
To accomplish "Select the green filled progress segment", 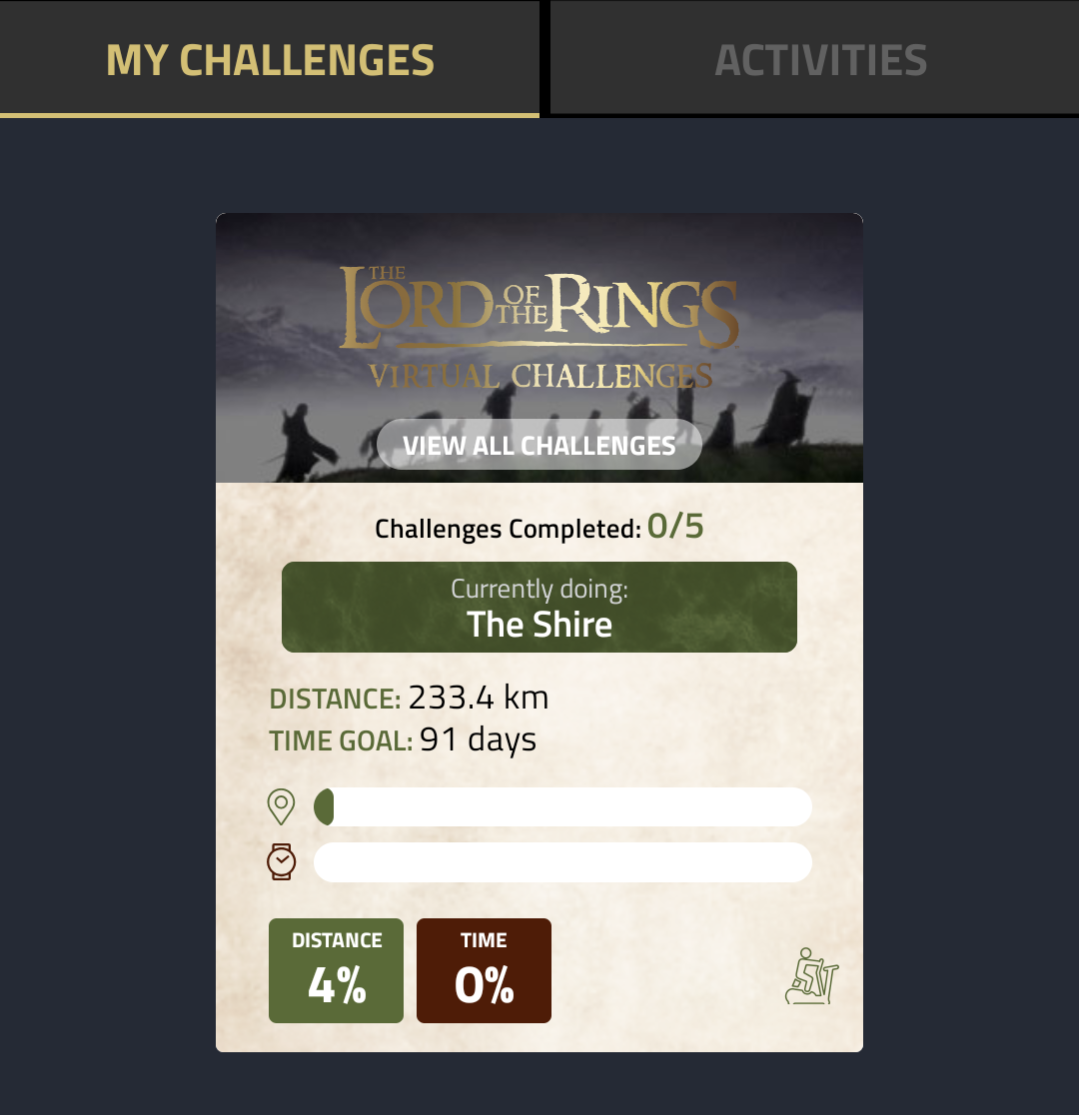I will coord(324,807).
